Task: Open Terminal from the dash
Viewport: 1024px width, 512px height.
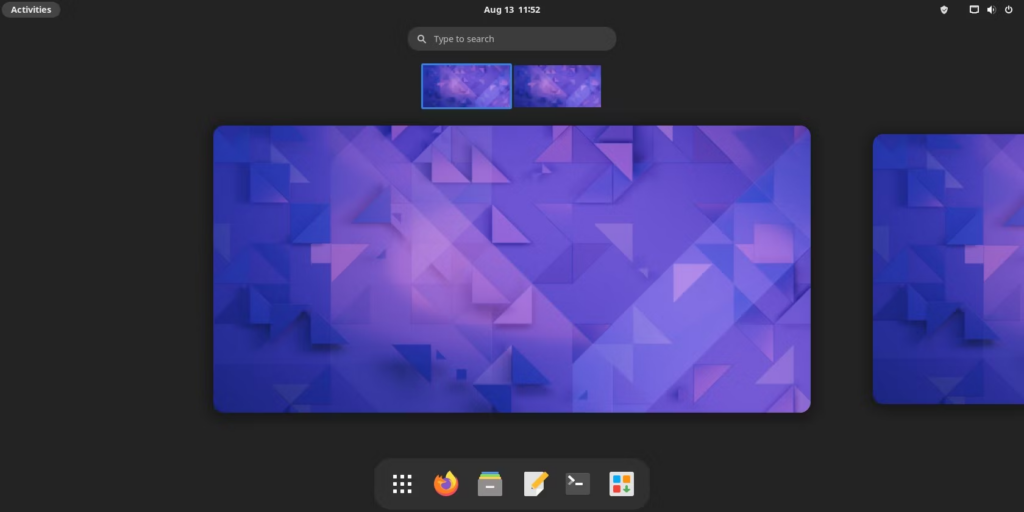Action: coord(578,484)
